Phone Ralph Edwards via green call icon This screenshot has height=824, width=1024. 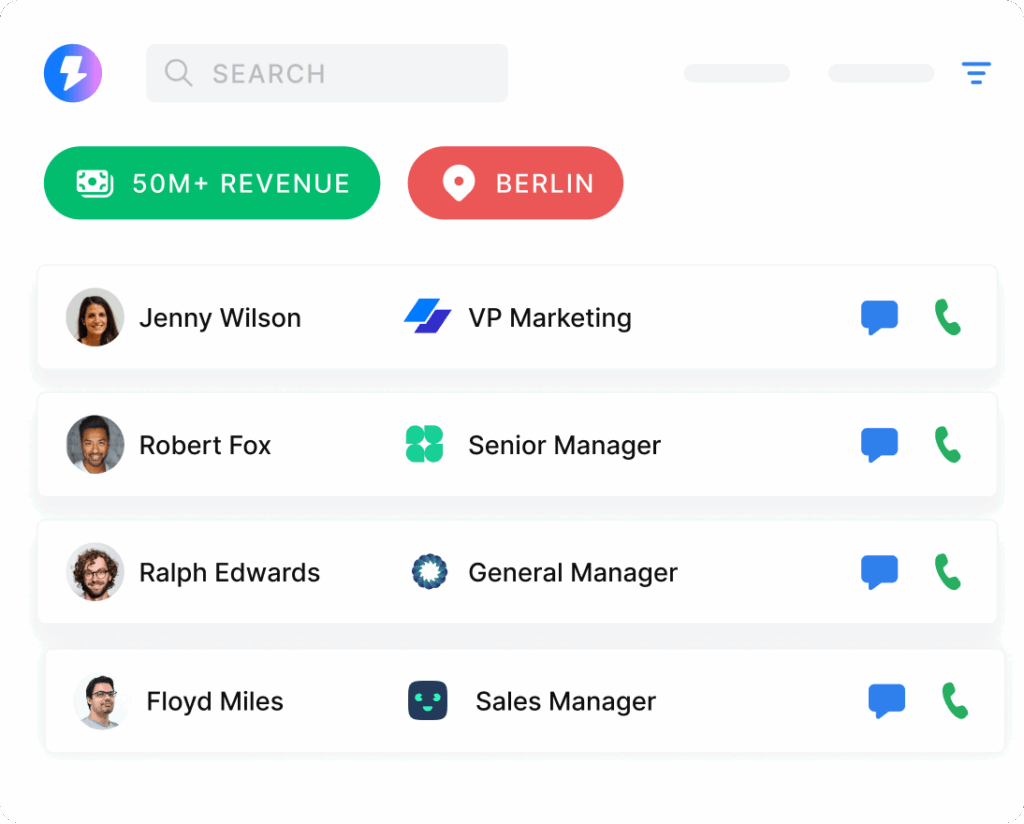click(x=947, y=571)
